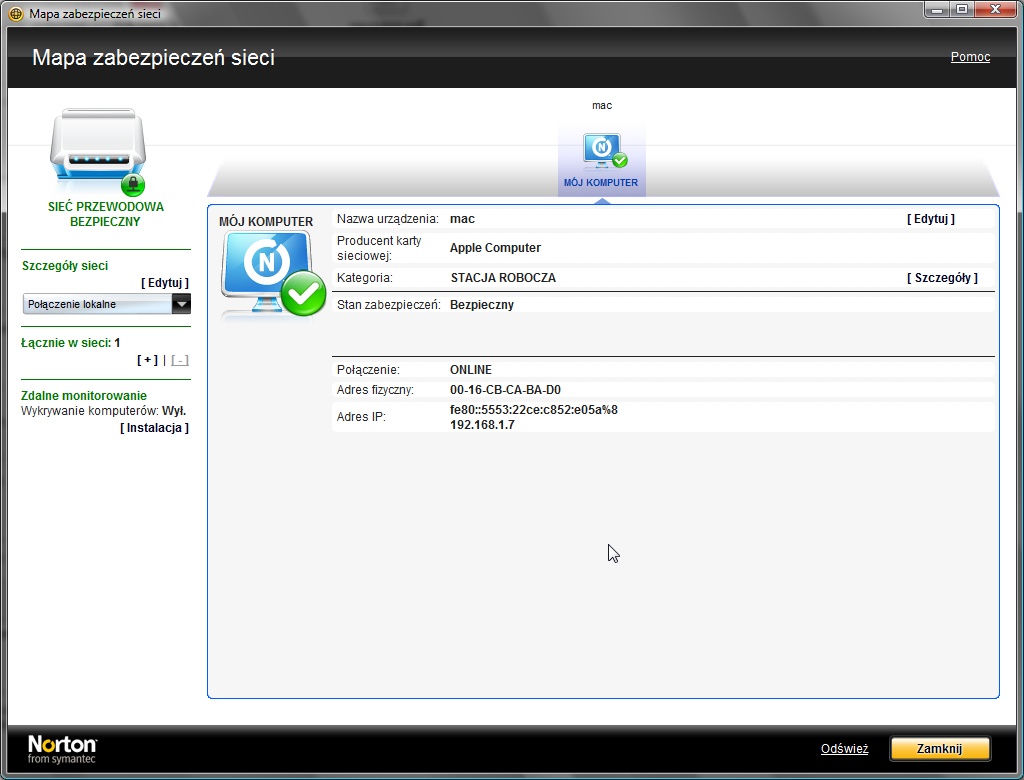
Task: Select the MÓJ KOMPUTER device icon in network map
Action: pos(601,158)
